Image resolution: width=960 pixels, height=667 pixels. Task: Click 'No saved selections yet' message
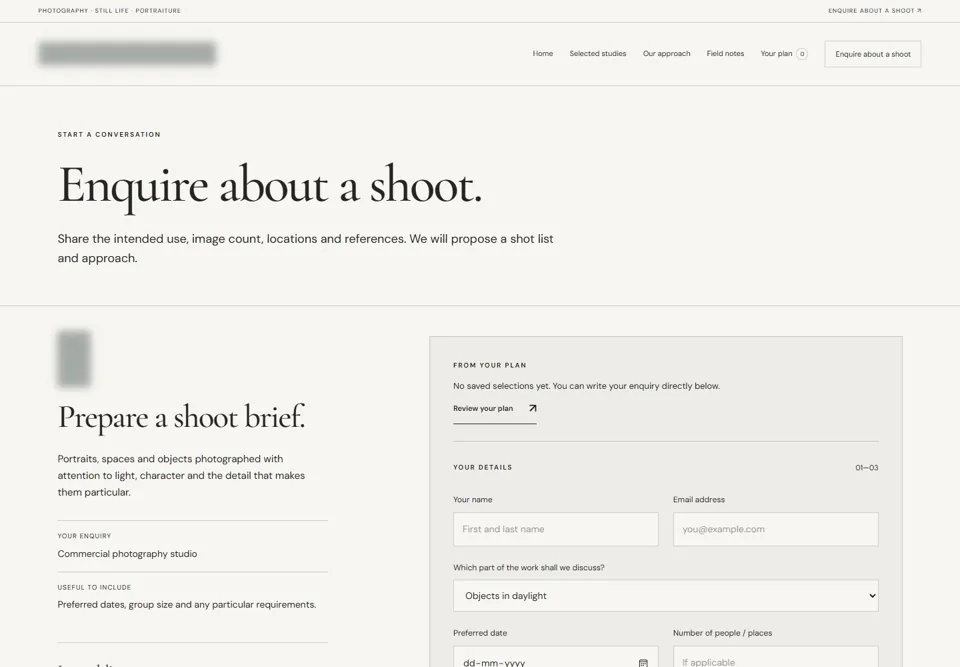[587, 386]
